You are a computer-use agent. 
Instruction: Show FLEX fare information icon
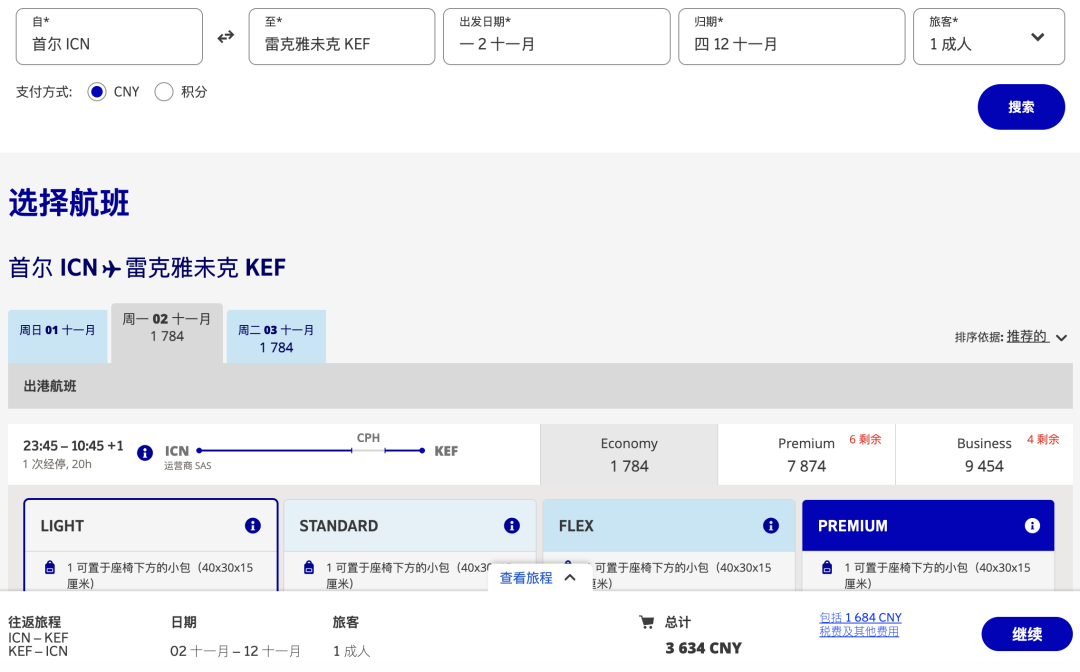point(771,526)
